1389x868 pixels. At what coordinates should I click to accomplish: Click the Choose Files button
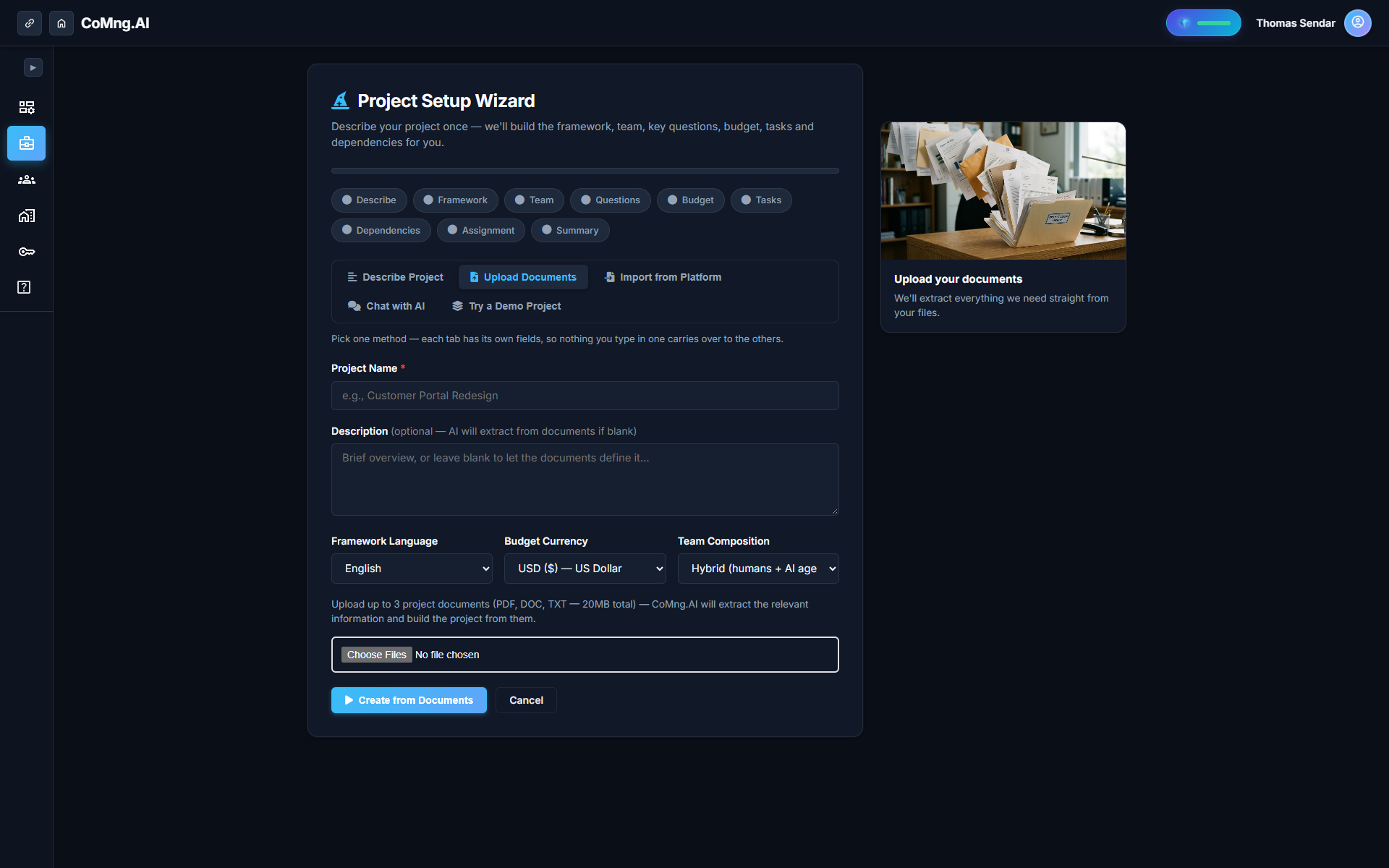pos(377,655)
